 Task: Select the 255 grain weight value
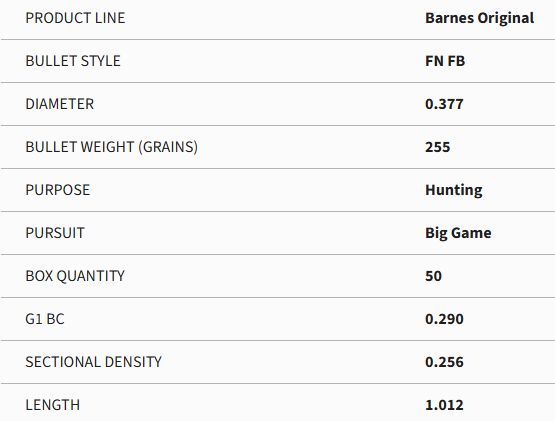(437, 147)
